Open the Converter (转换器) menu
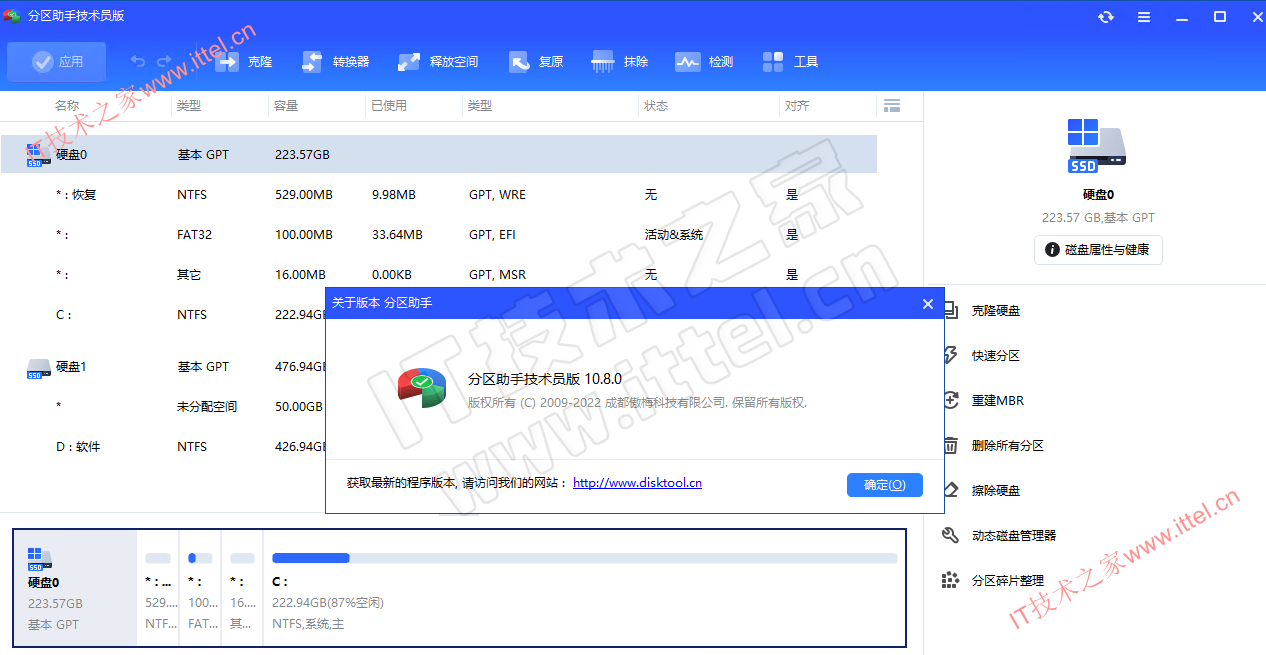This screenshot has height=655, width=1266. tap(335, 62)
